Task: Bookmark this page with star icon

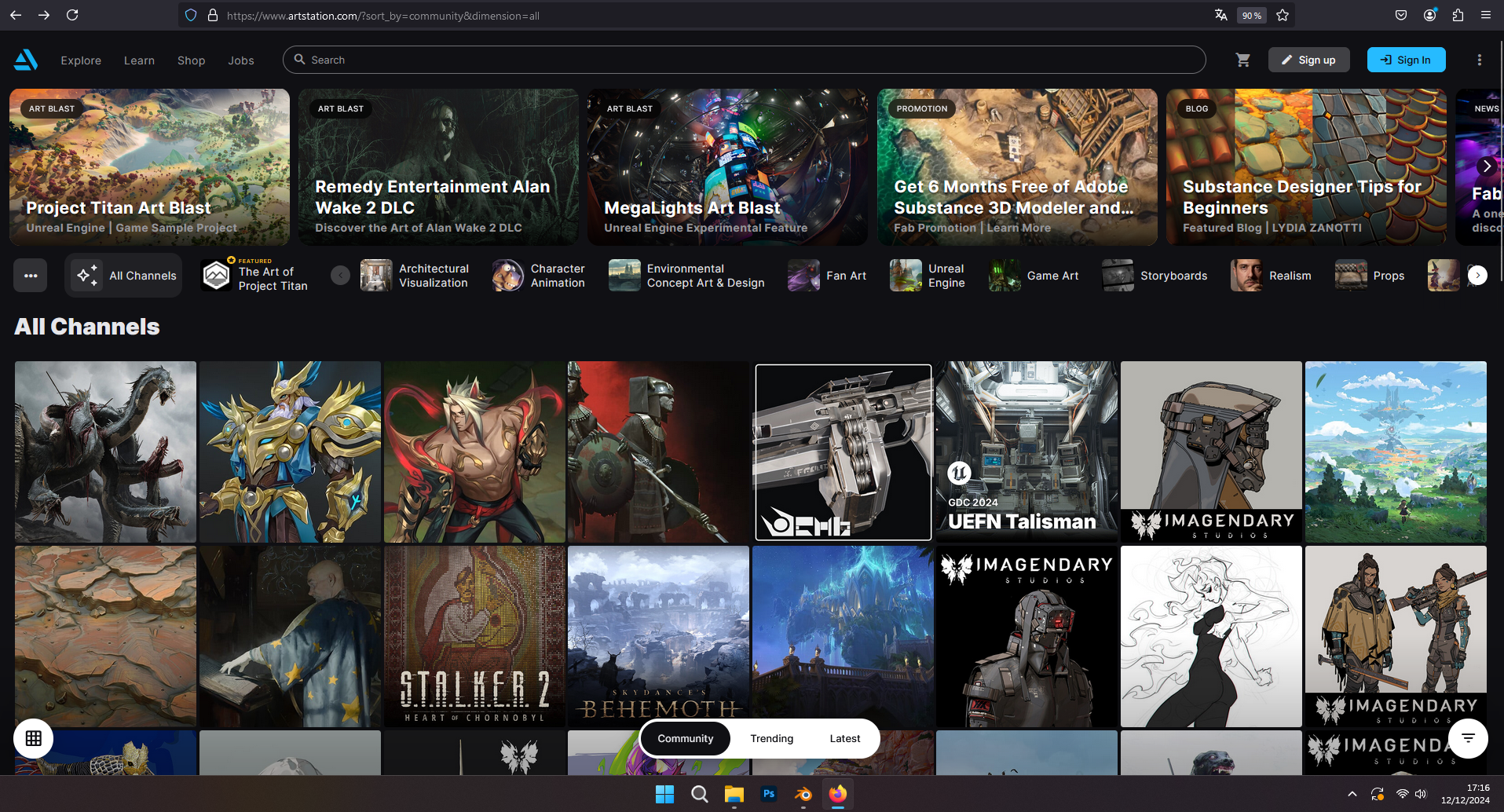Action: click(x=1283, y=15)
